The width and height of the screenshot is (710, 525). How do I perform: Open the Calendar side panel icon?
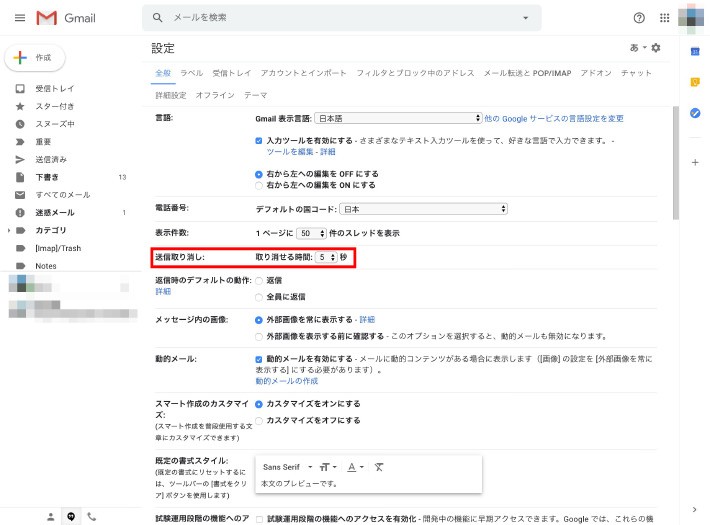(x=695, y=52)
